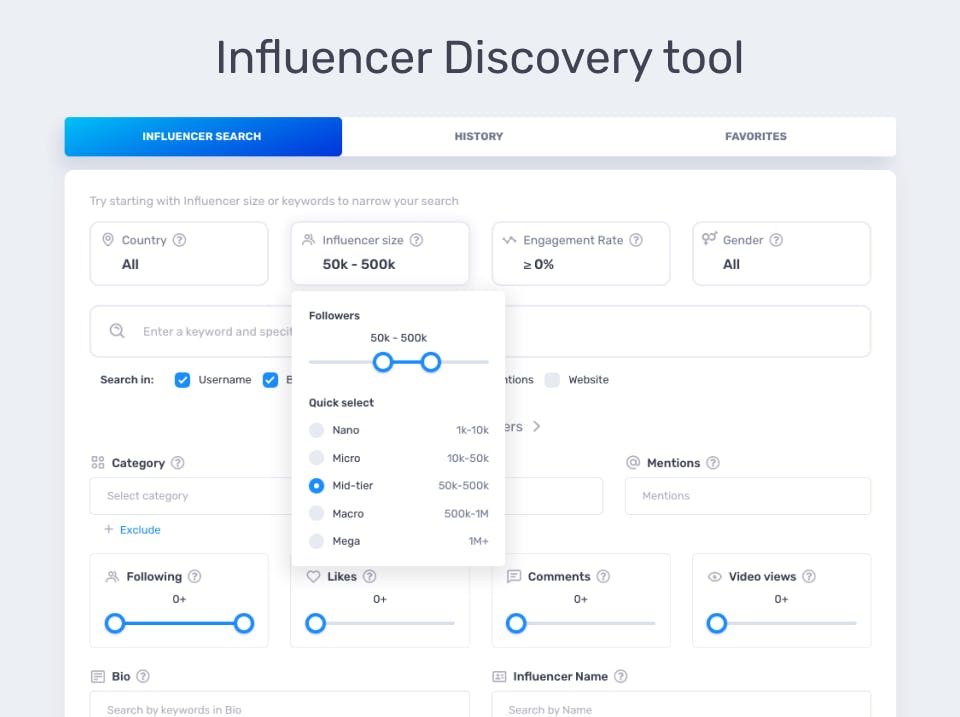Open the Category help question mark
The height and width of the screenshot is (717, 960).
point(178,463)
